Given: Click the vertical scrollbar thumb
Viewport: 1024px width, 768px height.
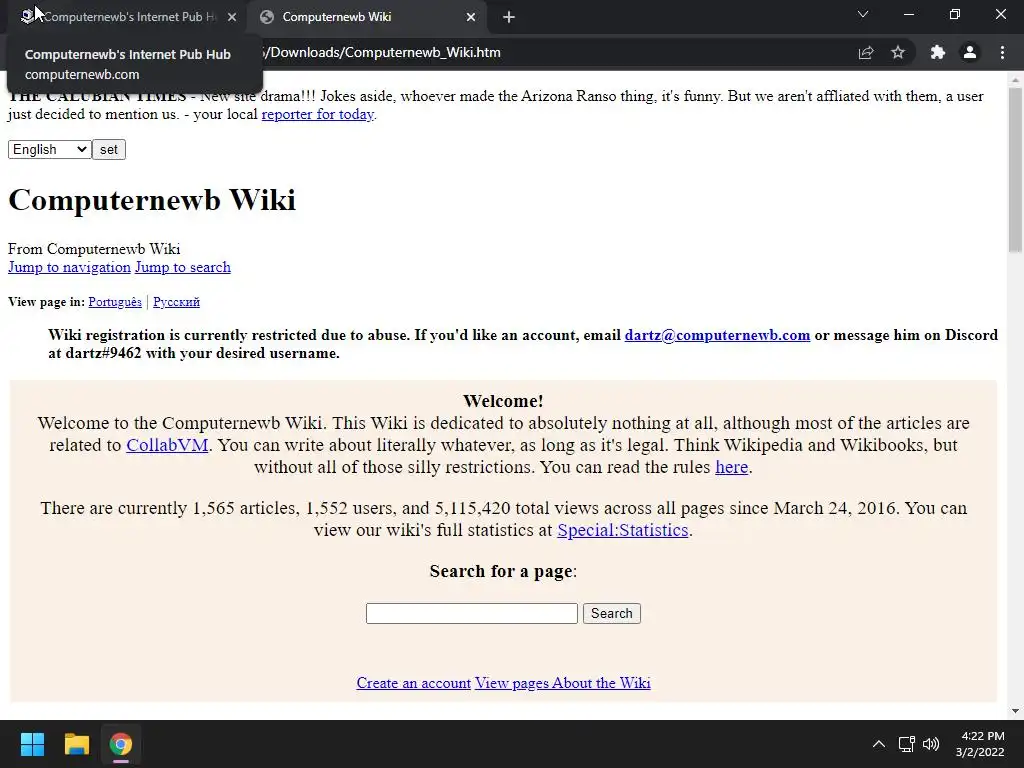Looking at the screenshot, I should (x=1016, y=170).
